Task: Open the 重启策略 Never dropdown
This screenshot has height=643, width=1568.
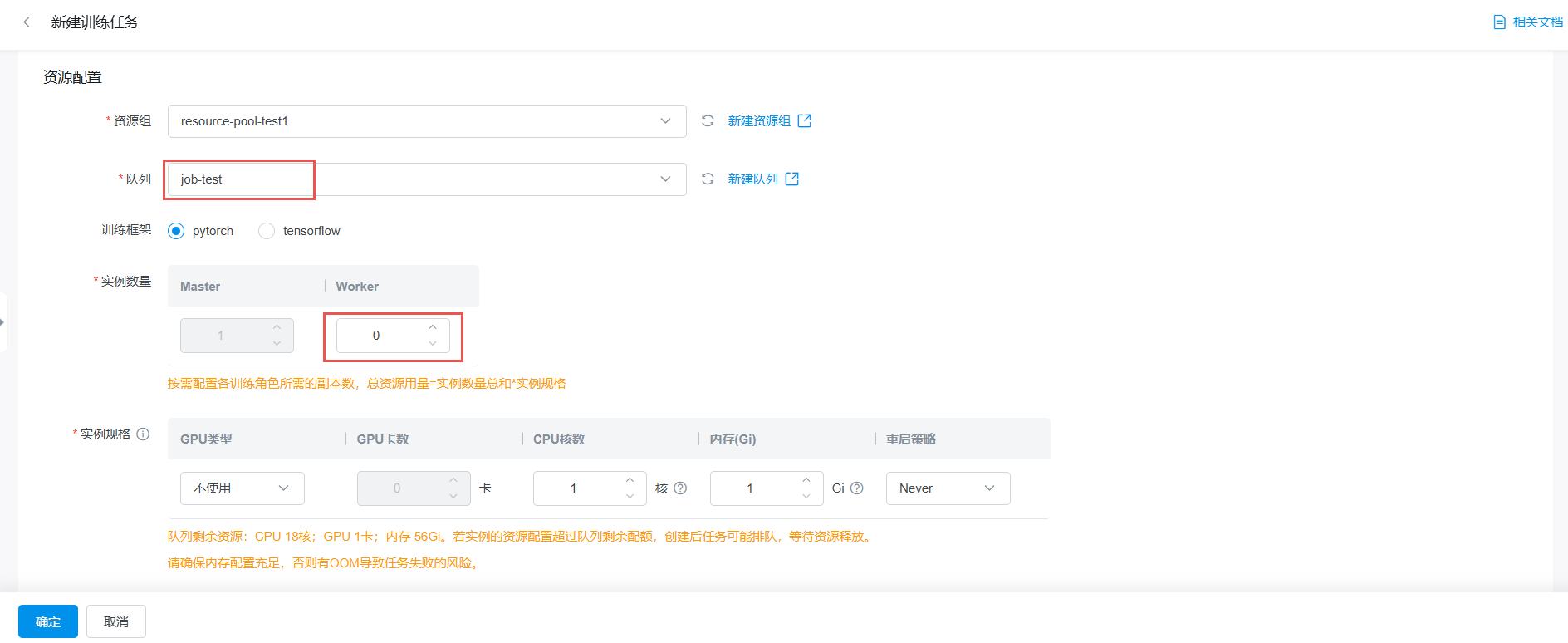Action: [x=948, y=488]
